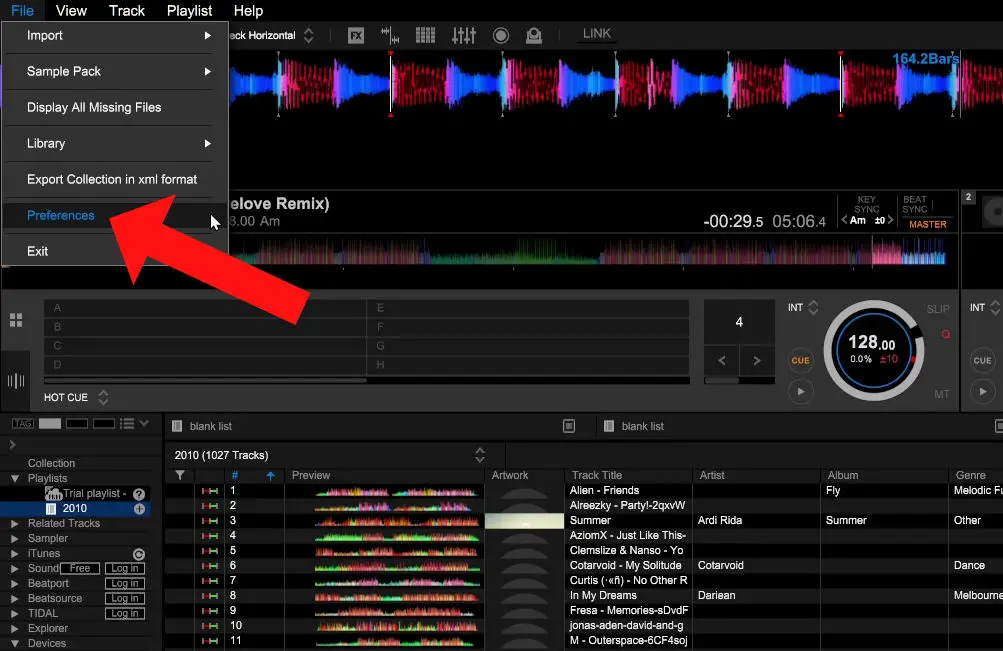The image size is (1003, 651).
Task: Open the FX panel
Action: [356, 34]
